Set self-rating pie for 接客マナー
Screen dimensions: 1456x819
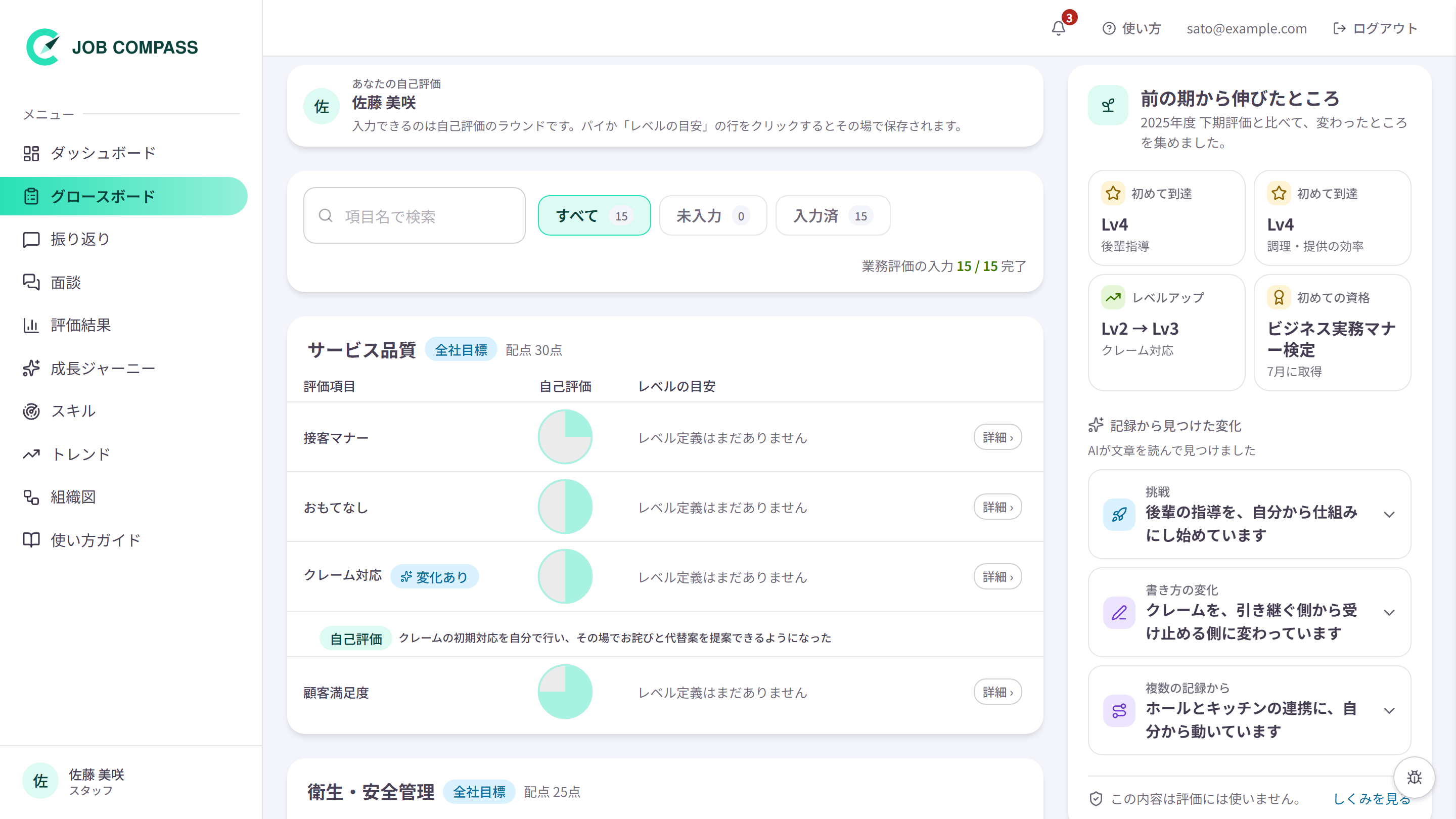tap(565, 437)
